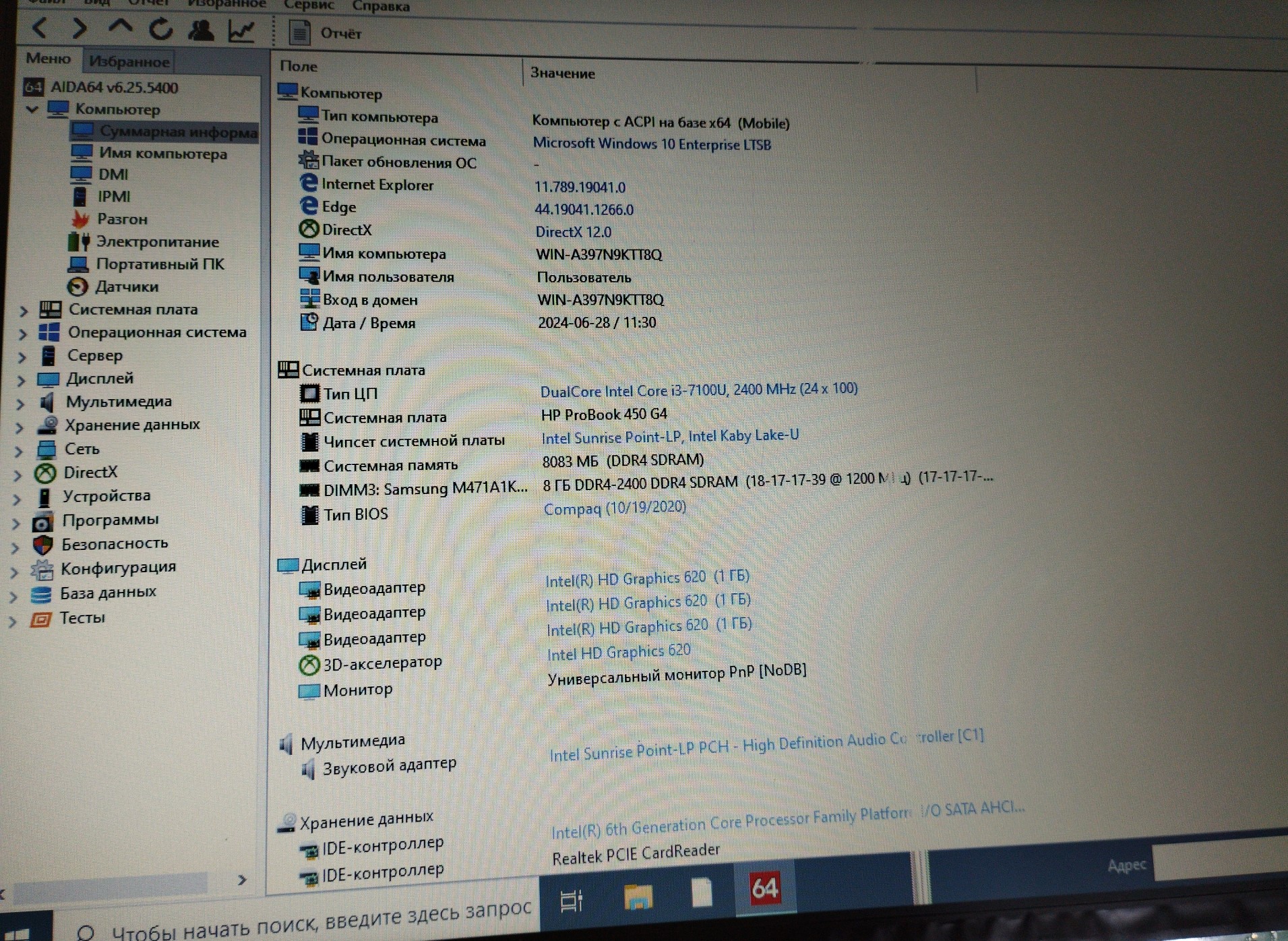1288x941 pixels.
Task: Click the Forward navigation arrow
Action: [80, 28]
